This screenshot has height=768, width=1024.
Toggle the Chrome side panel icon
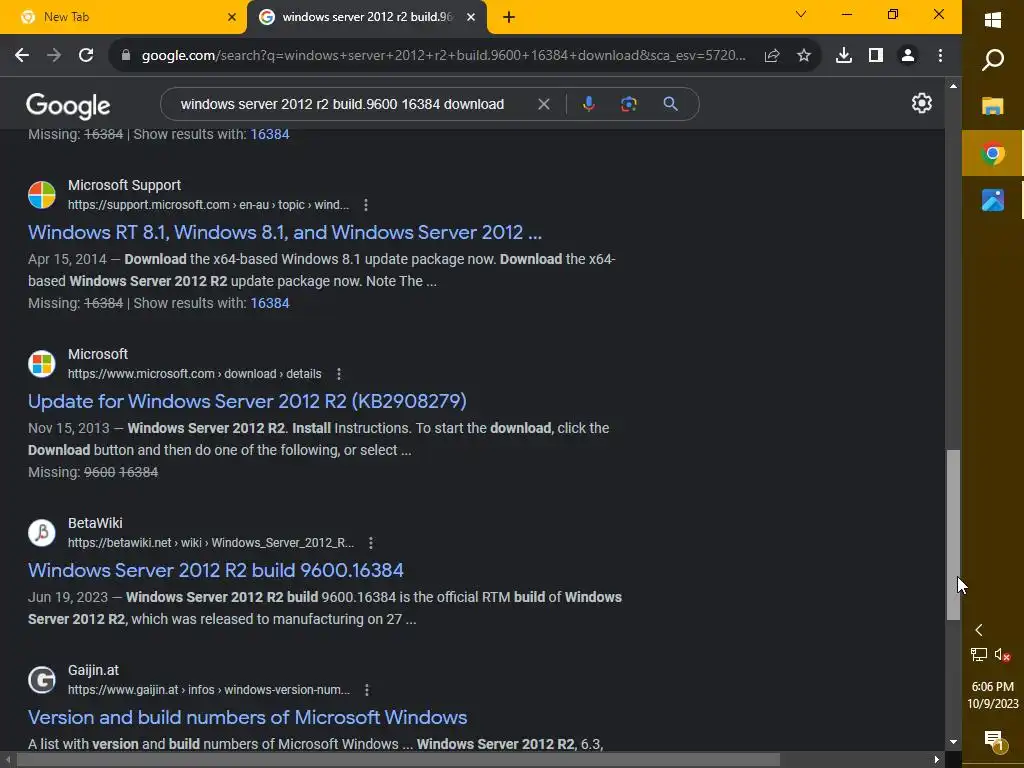876,56
